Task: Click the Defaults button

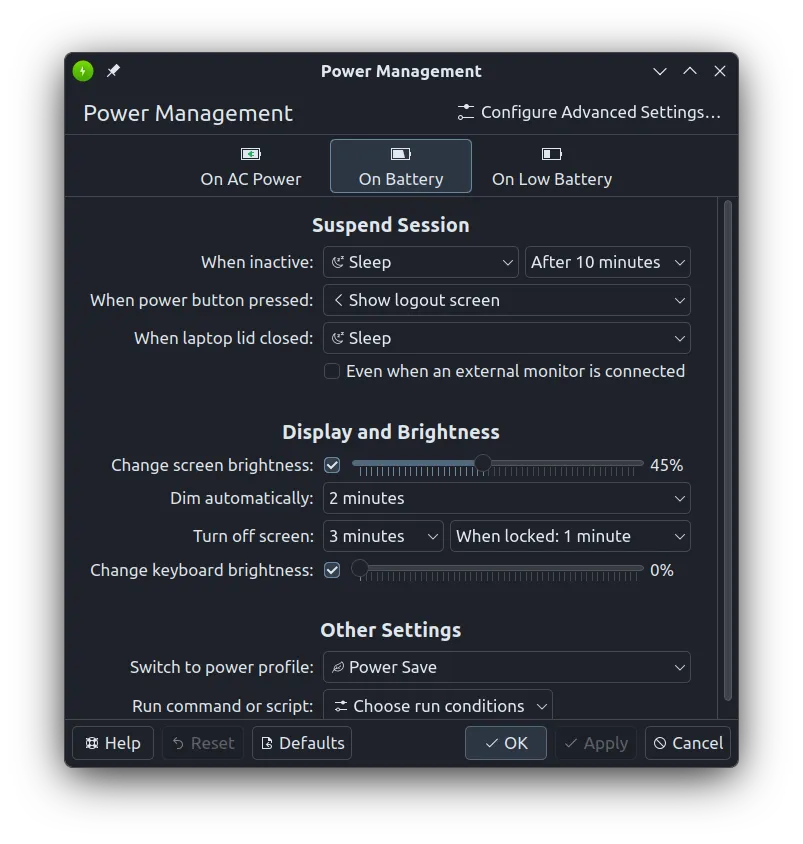Action: [302, 743]
